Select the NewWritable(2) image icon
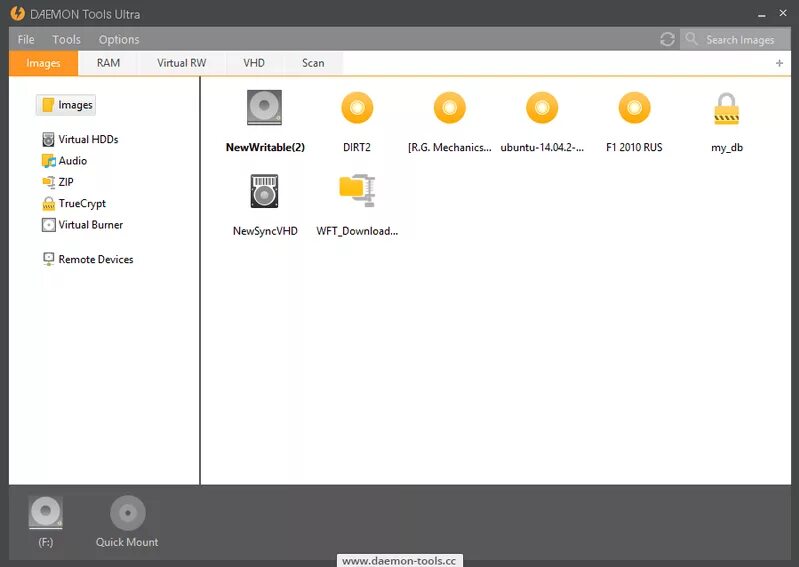 [264, 107]
